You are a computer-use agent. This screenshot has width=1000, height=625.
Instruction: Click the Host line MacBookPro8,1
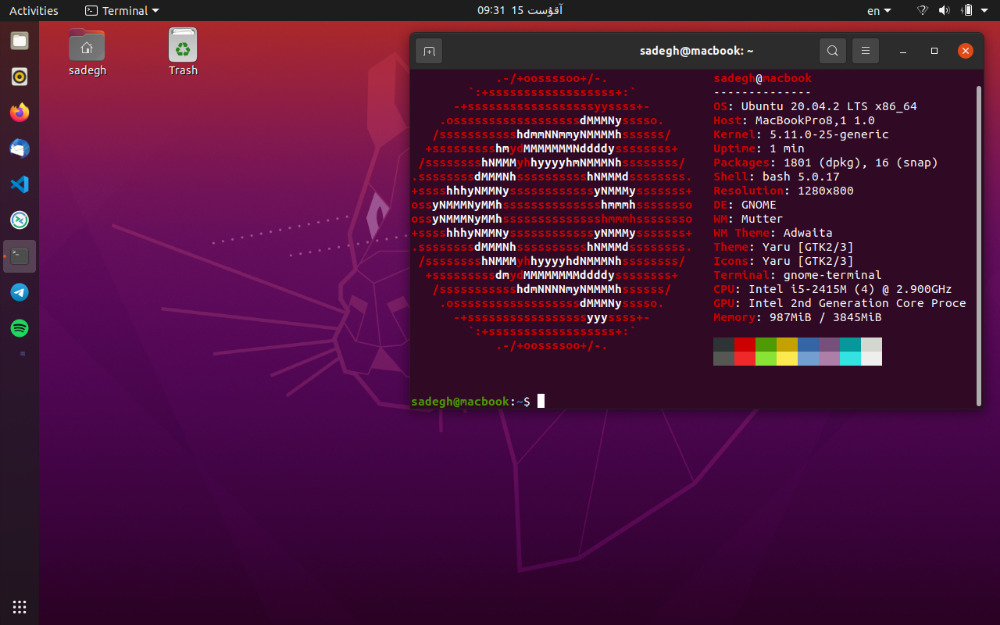pyautogui.click(x=794, y=121)
